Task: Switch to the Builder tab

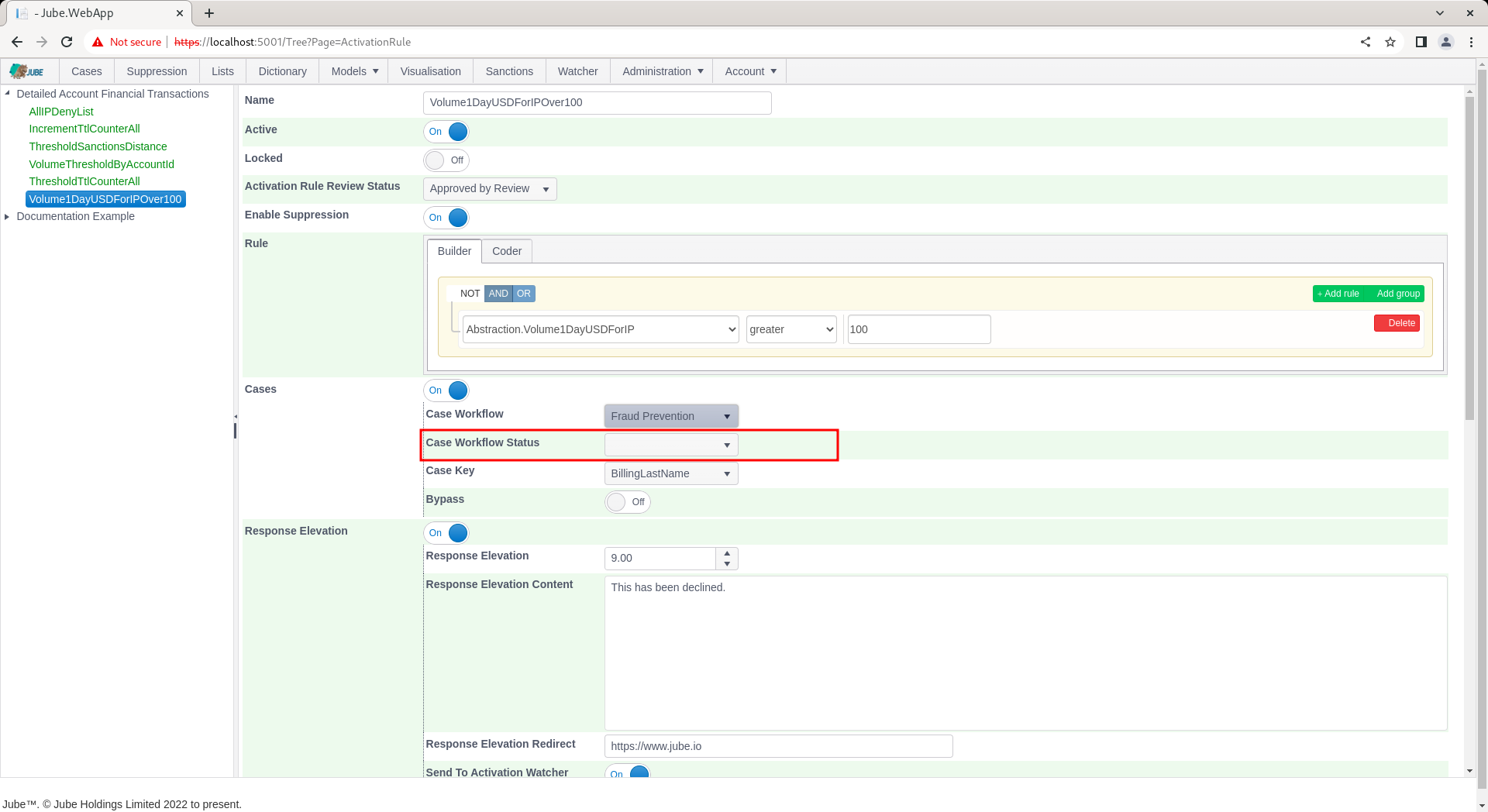Action: coord(454,251)
